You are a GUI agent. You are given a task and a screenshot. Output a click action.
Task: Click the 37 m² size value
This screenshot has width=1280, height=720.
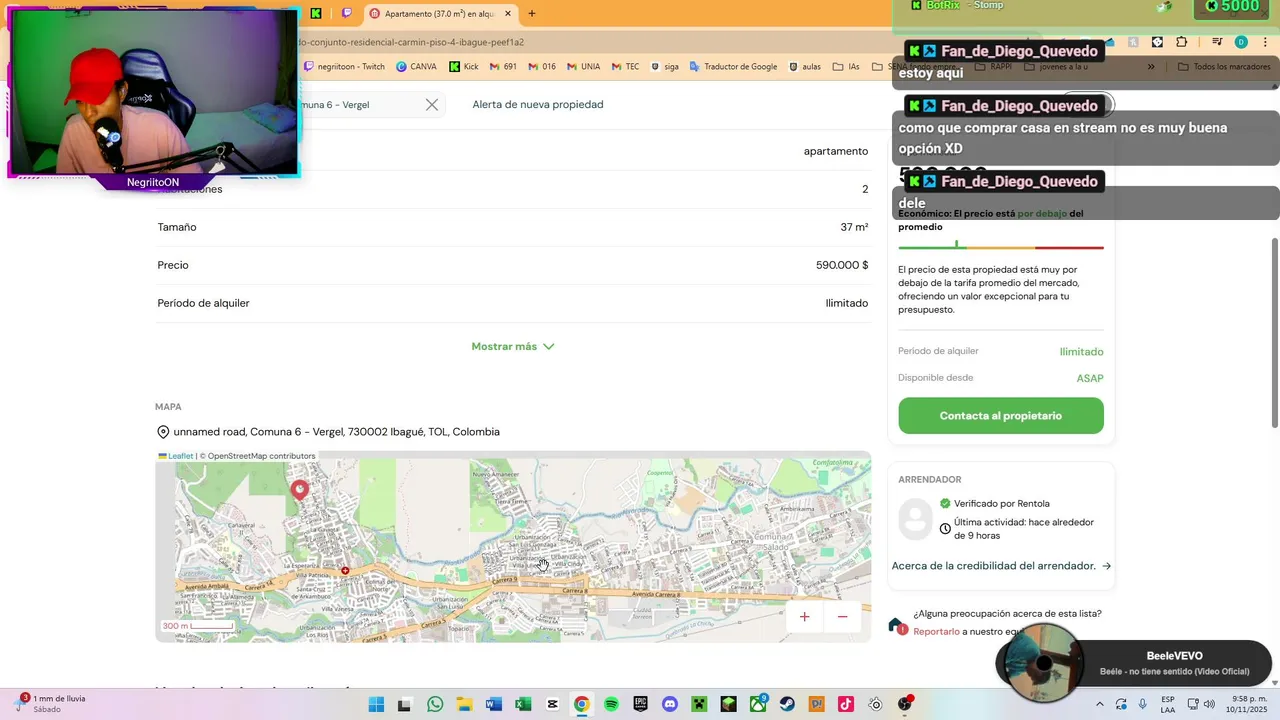coord(854,227)
